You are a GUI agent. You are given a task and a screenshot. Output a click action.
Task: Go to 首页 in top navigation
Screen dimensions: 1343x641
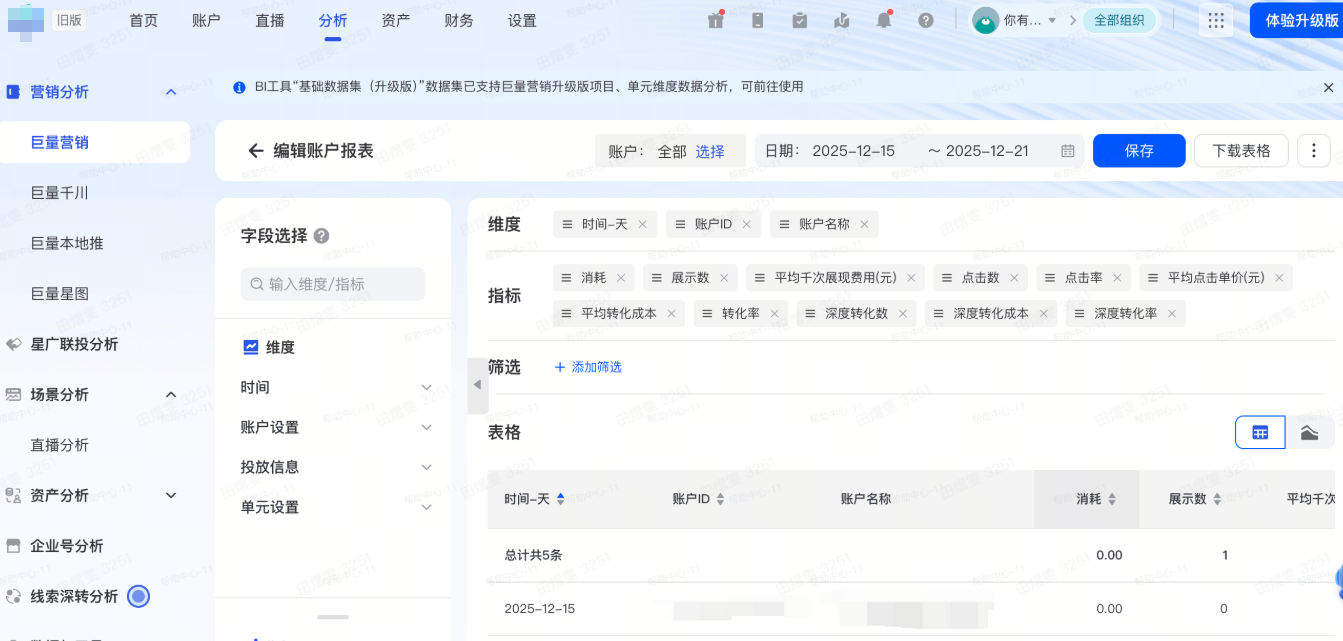click(x=144, y=21)
